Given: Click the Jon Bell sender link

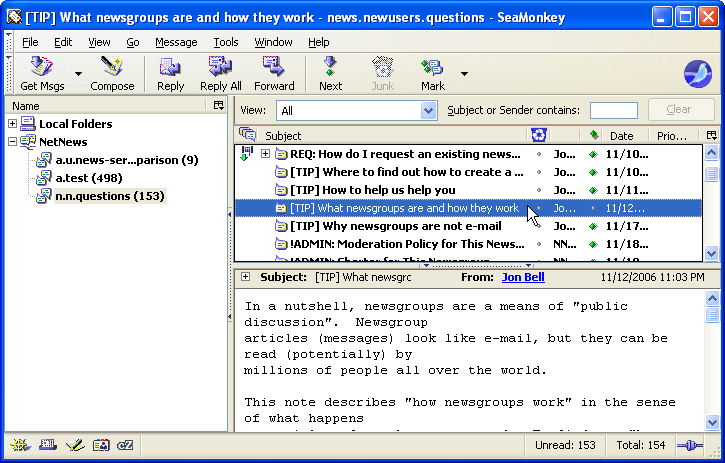Looking at the screenshot, I should (523, 277).
